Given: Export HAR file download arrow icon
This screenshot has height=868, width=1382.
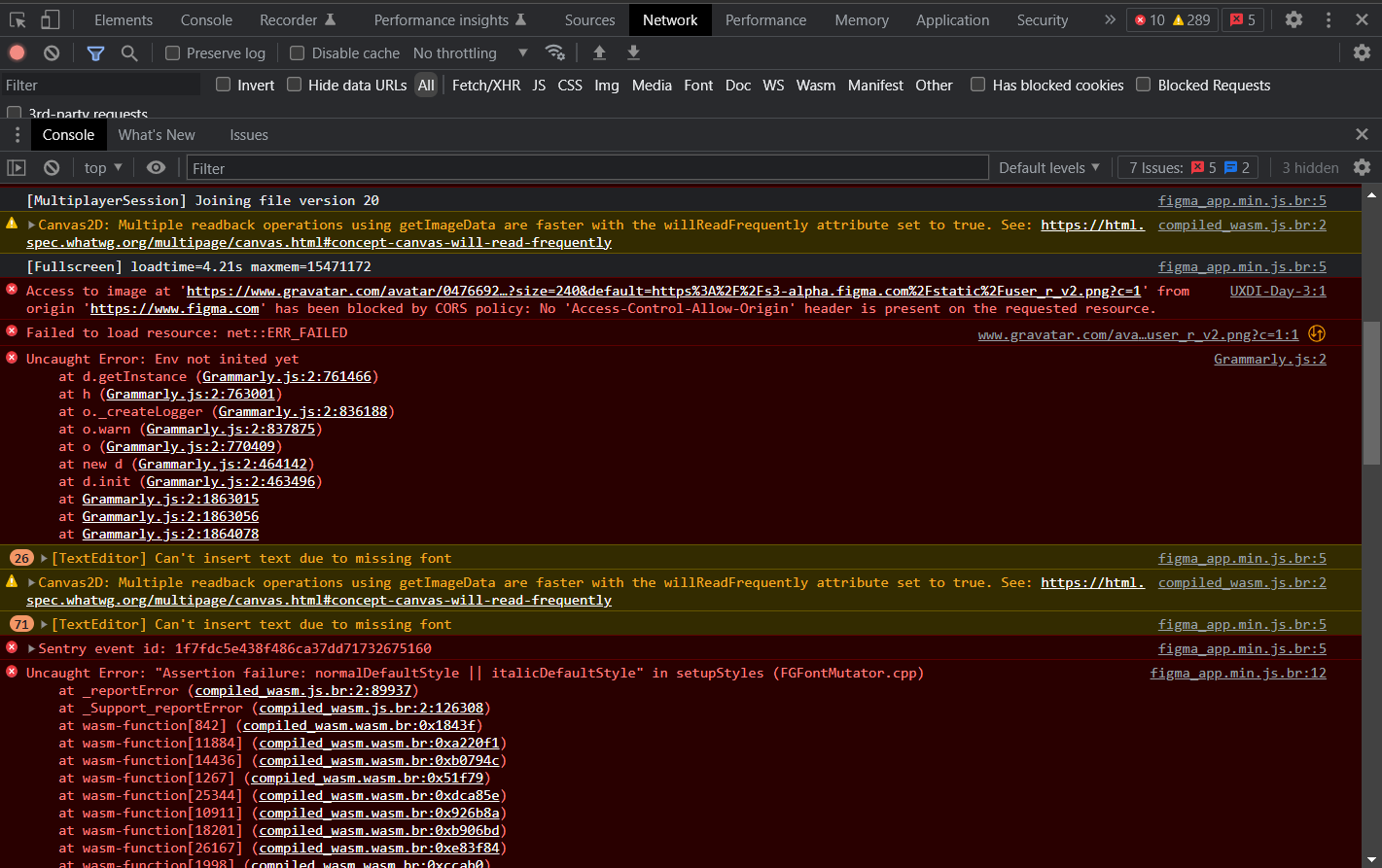Looking at the screenshot, I should pyautogui.click(x=633, y=52).
